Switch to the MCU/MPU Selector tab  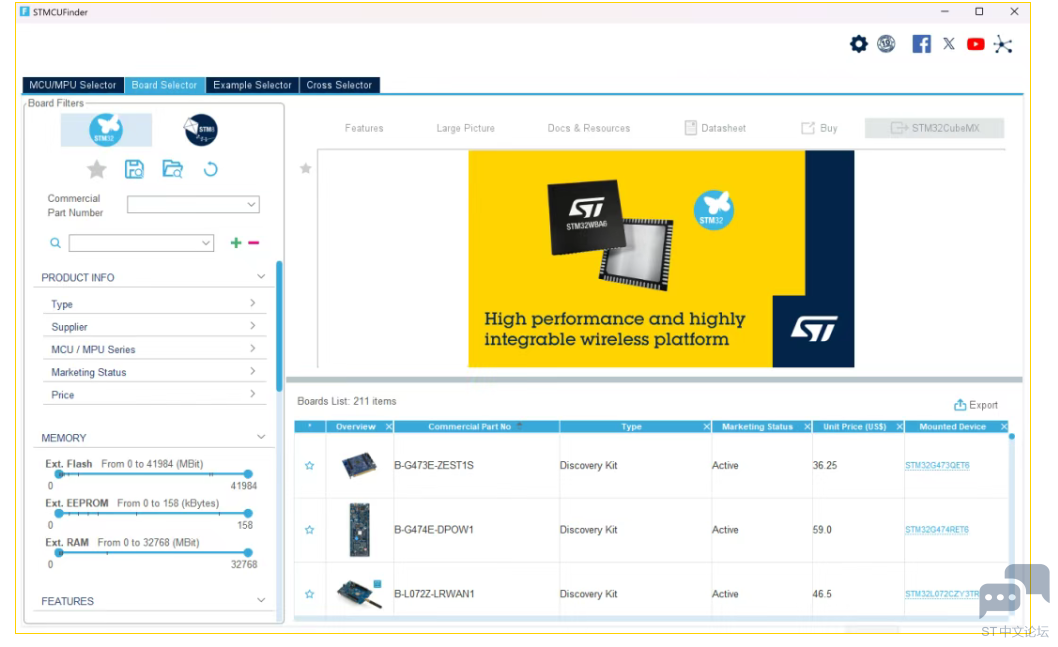(x=73, y=85)
